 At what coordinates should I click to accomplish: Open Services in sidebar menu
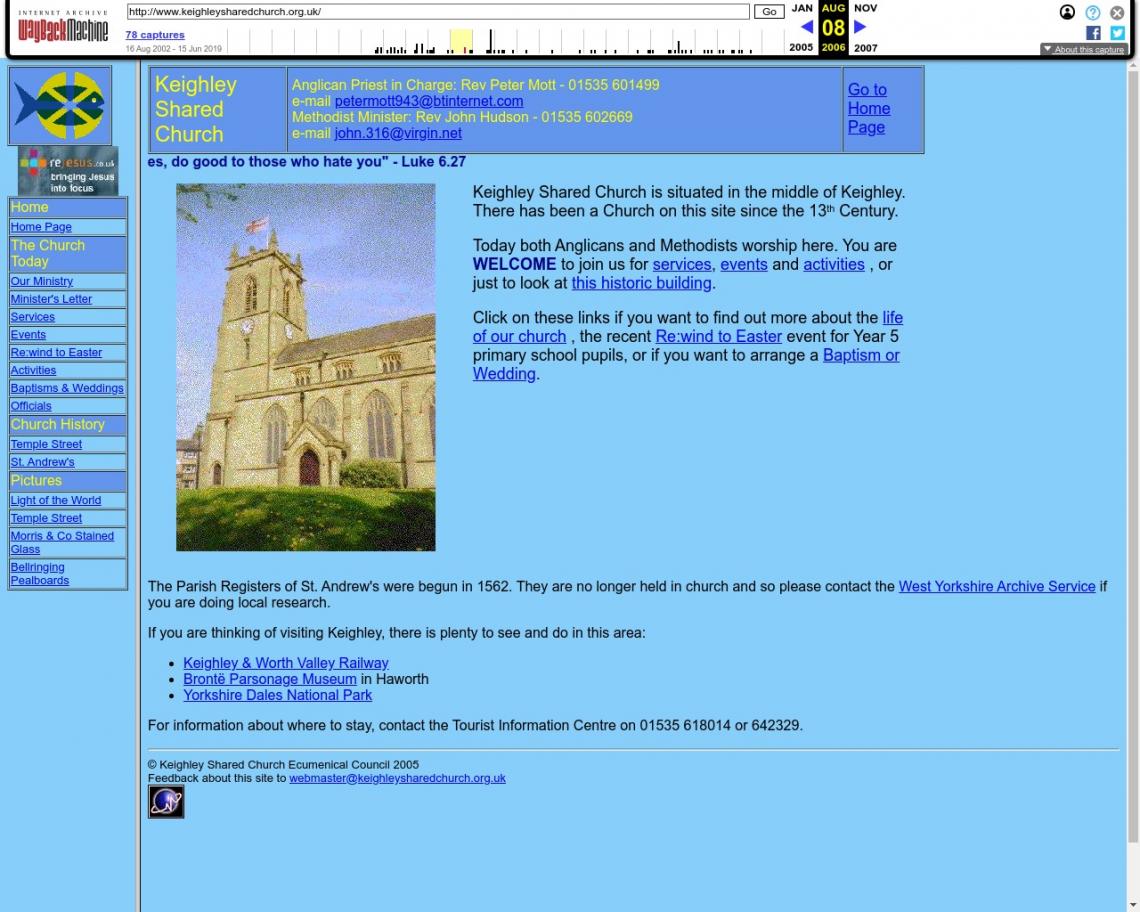coord(33,317)
